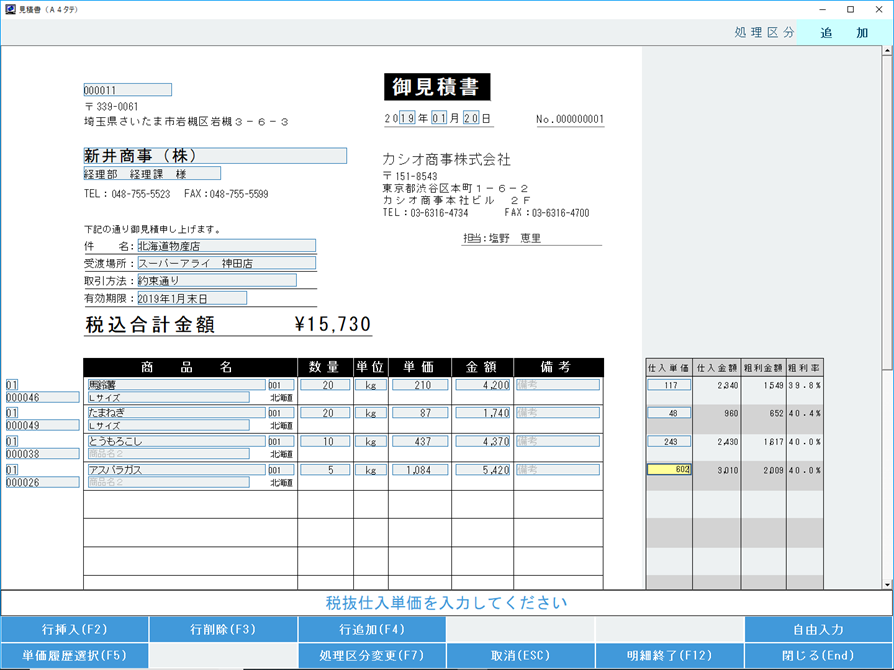894x670 pixels.
Task: Click 処理区分変更(F7) button
Action: pyautogui.click(x=372, y=656)
